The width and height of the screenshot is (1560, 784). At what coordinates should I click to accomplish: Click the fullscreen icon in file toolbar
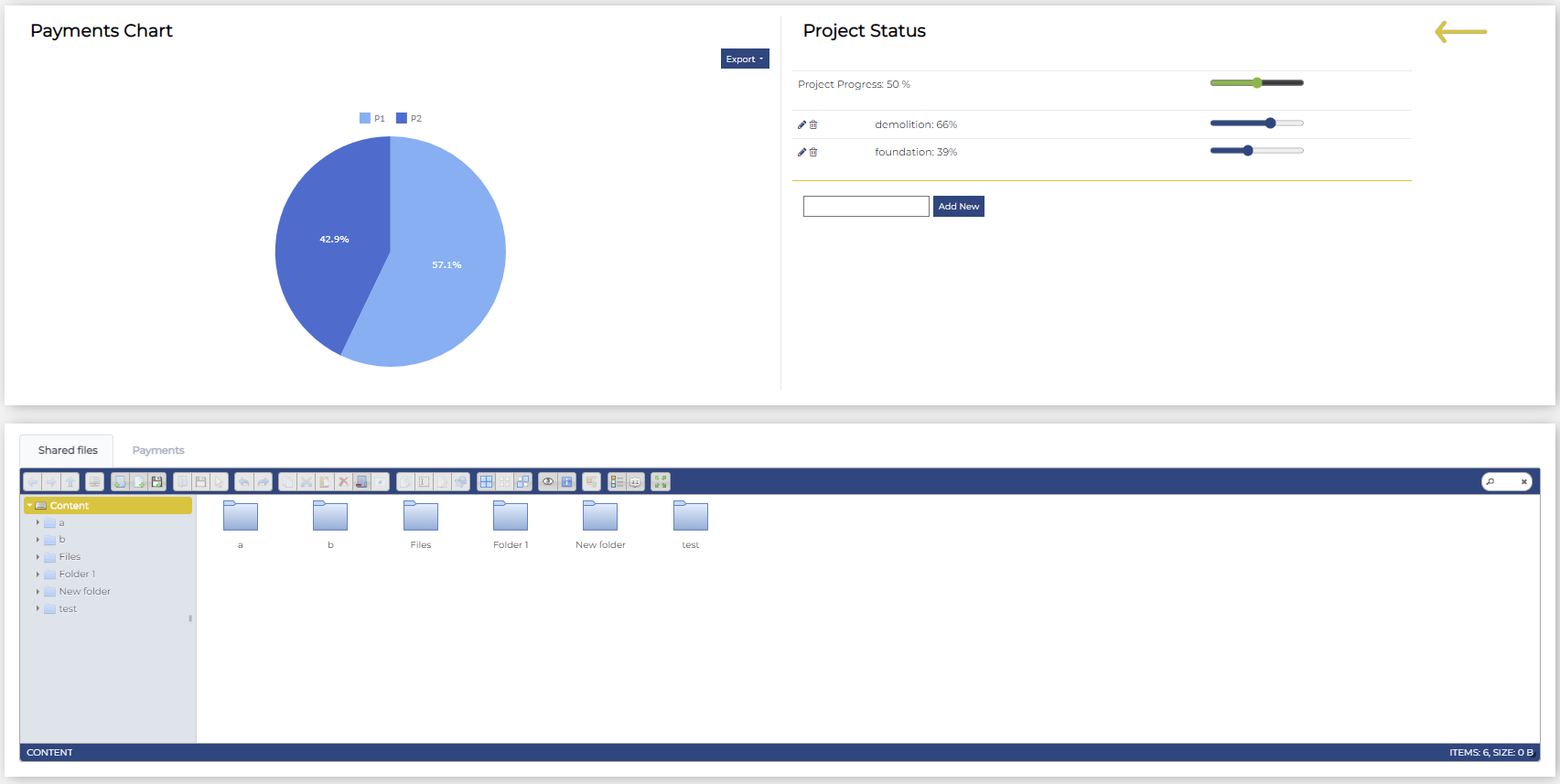[x=661, y=482]
